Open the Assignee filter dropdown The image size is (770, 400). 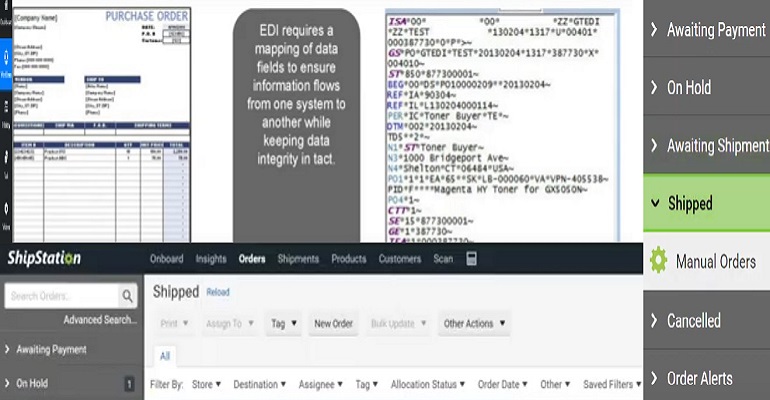point(320,384)
